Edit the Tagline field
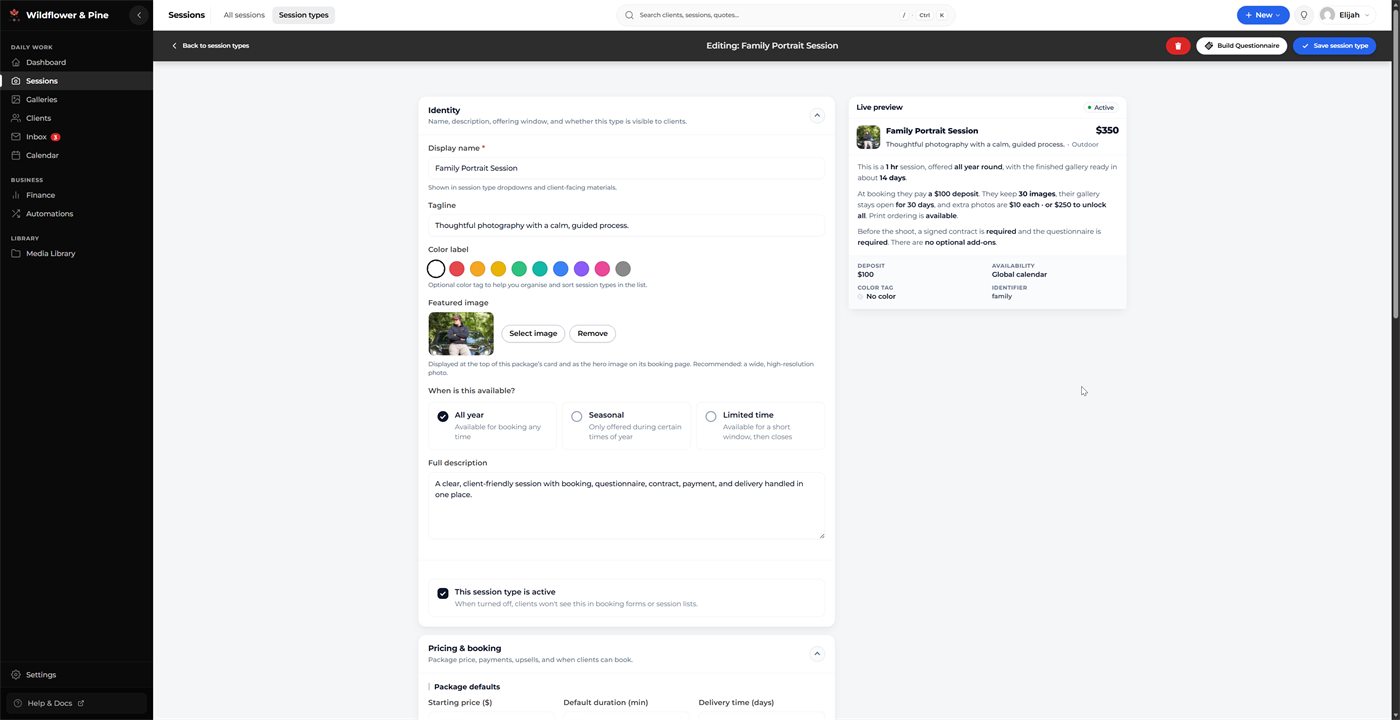 coord(626,225)
